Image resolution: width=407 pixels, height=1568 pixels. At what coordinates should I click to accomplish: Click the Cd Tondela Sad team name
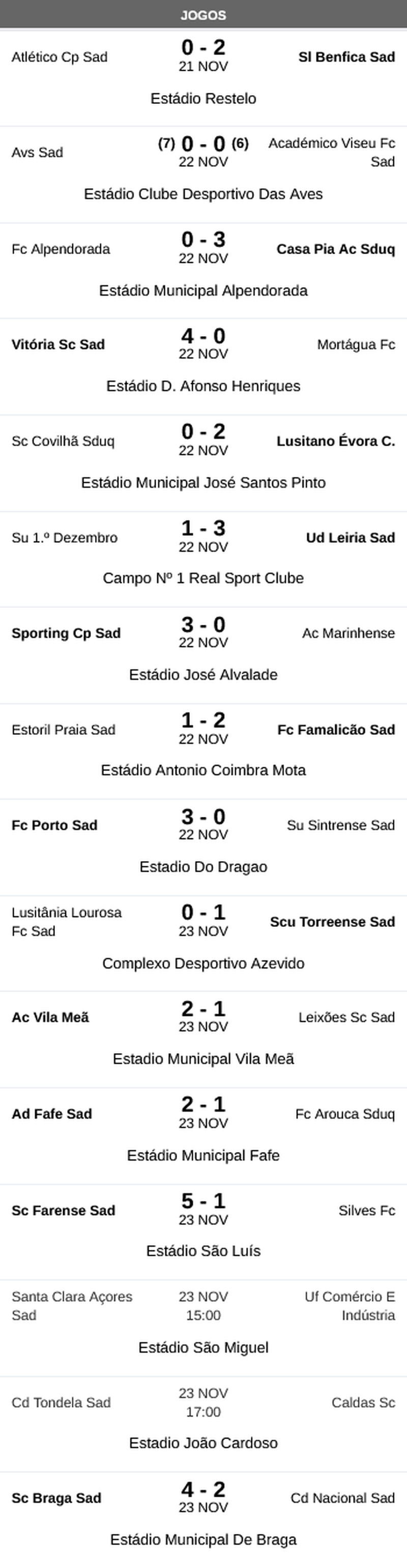[62, 1402]
